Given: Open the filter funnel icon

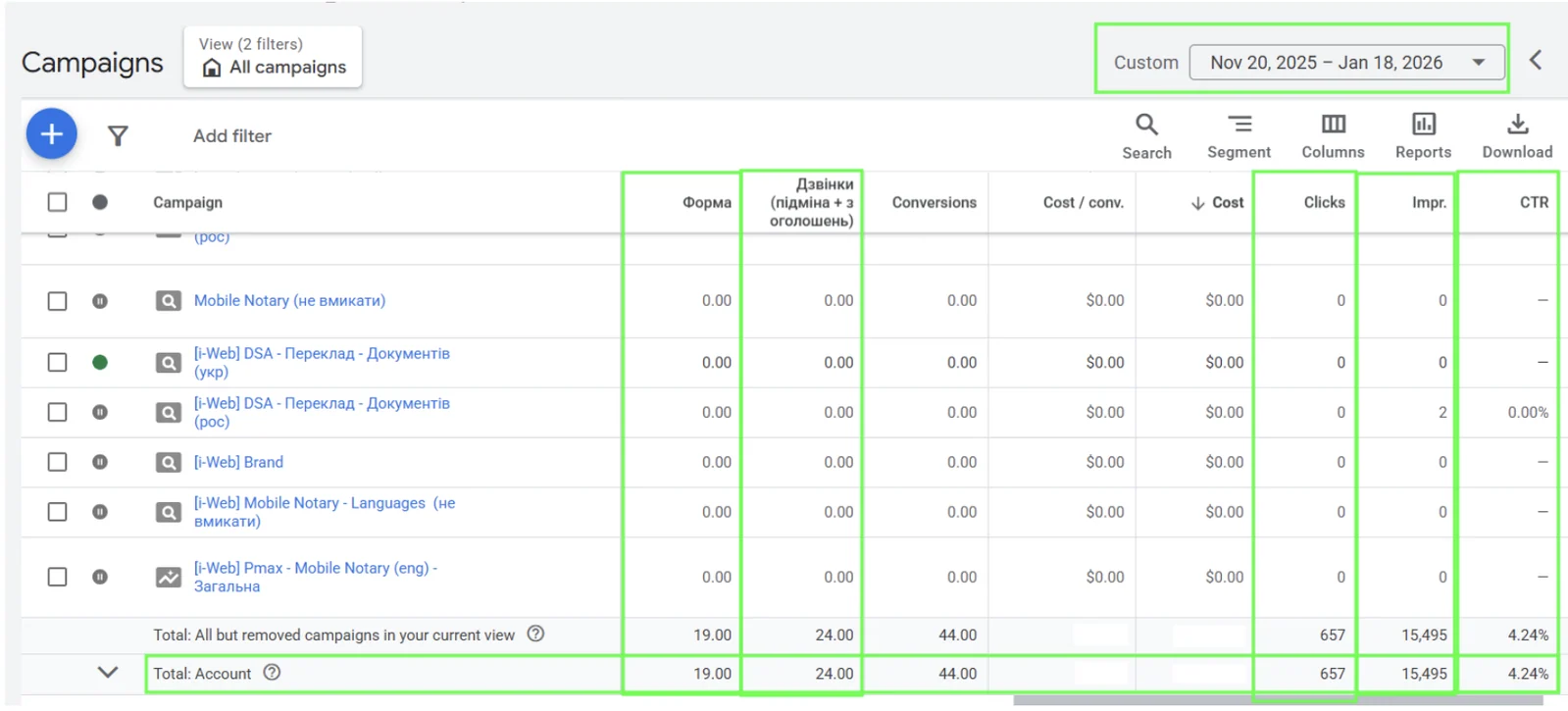Looking at the screenshot, I should pos(118,136).
